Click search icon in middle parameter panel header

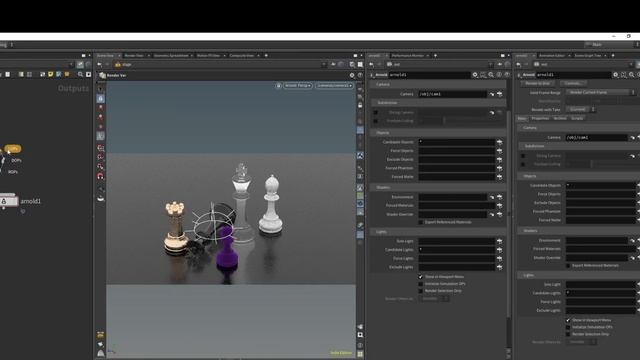pos(491,75)
